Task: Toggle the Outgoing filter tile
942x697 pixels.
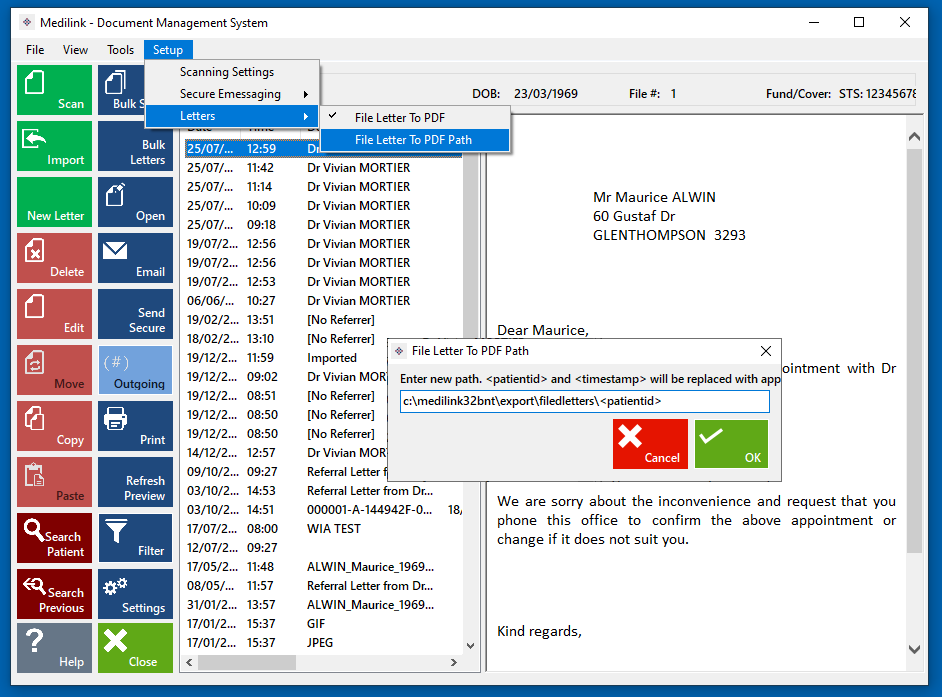Action: [135, 370]
